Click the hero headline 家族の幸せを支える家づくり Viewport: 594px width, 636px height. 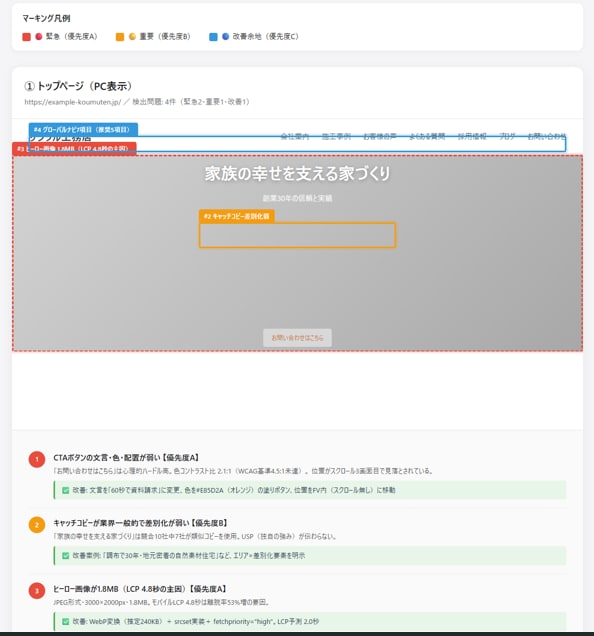tap(297, 174)
